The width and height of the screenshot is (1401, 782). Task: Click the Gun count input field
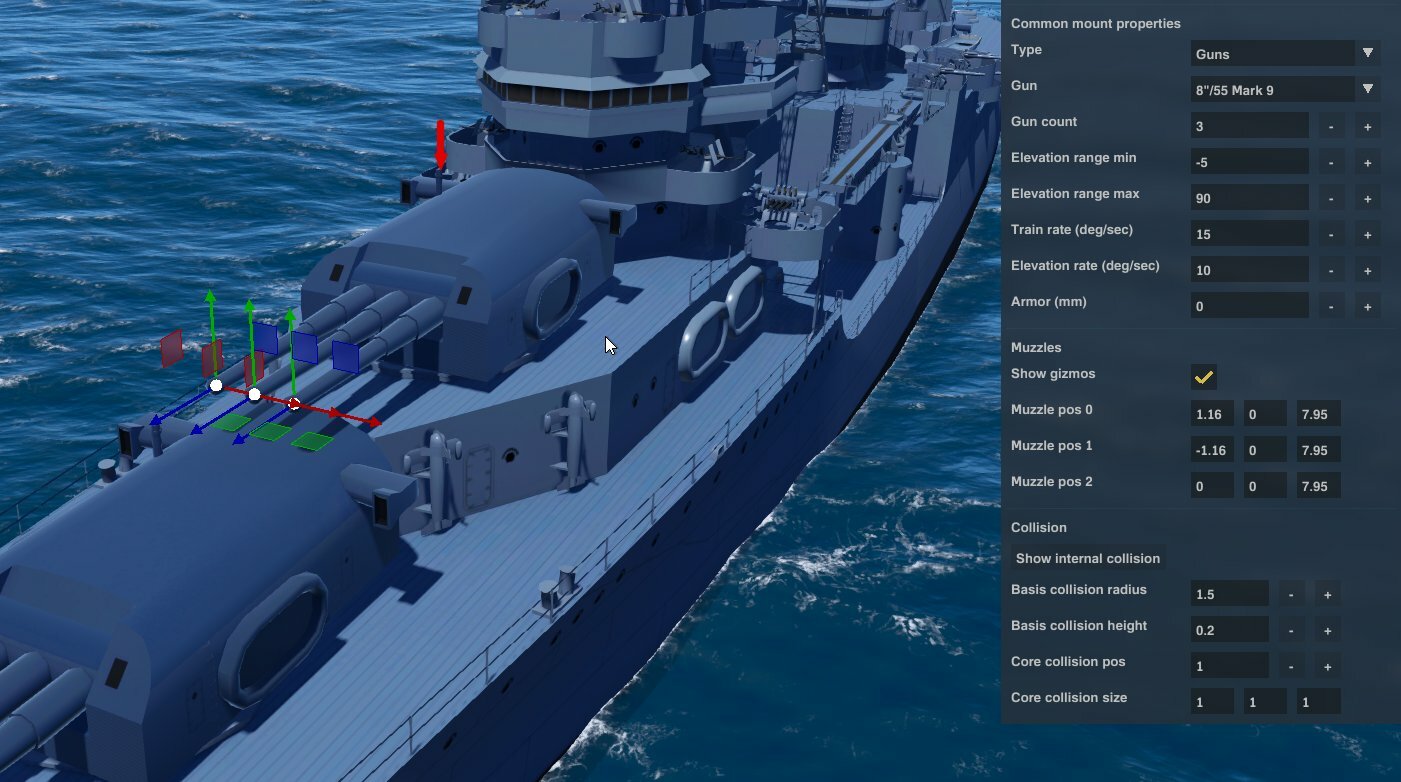(1250, 126)
